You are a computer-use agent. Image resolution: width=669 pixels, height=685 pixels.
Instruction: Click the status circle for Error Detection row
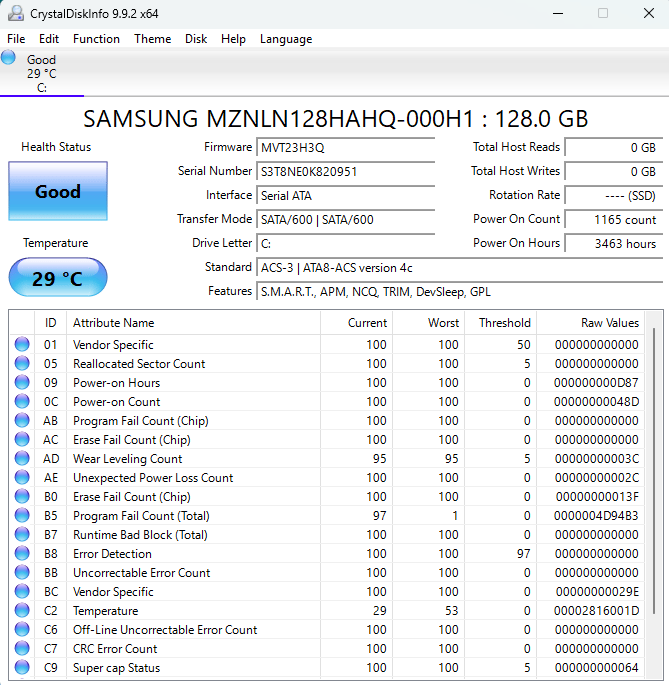point(22,554)
